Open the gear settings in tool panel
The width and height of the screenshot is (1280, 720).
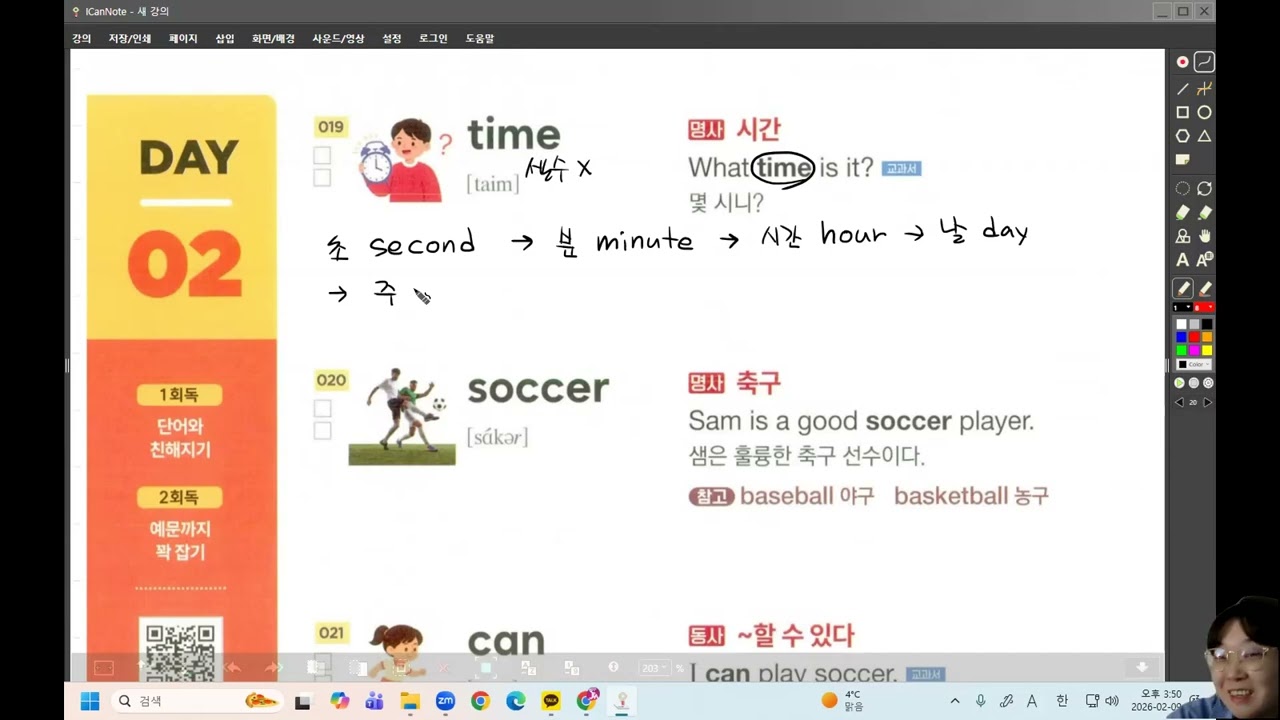[1208, 383]
